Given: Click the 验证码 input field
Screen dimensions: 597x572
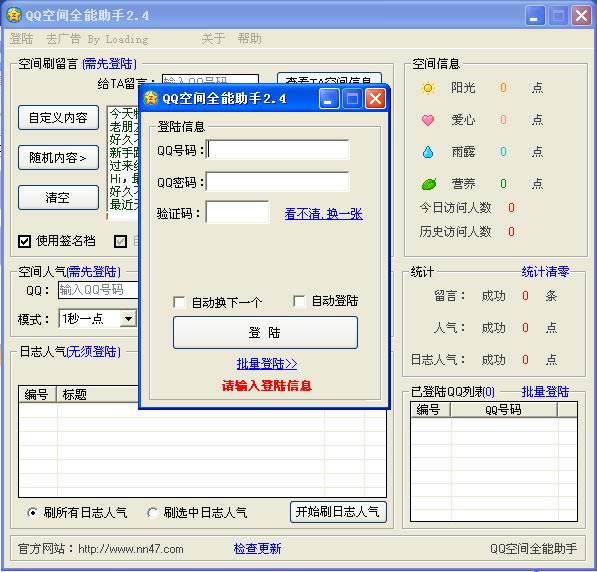Looking at the screenshot, I should [237, 212].
